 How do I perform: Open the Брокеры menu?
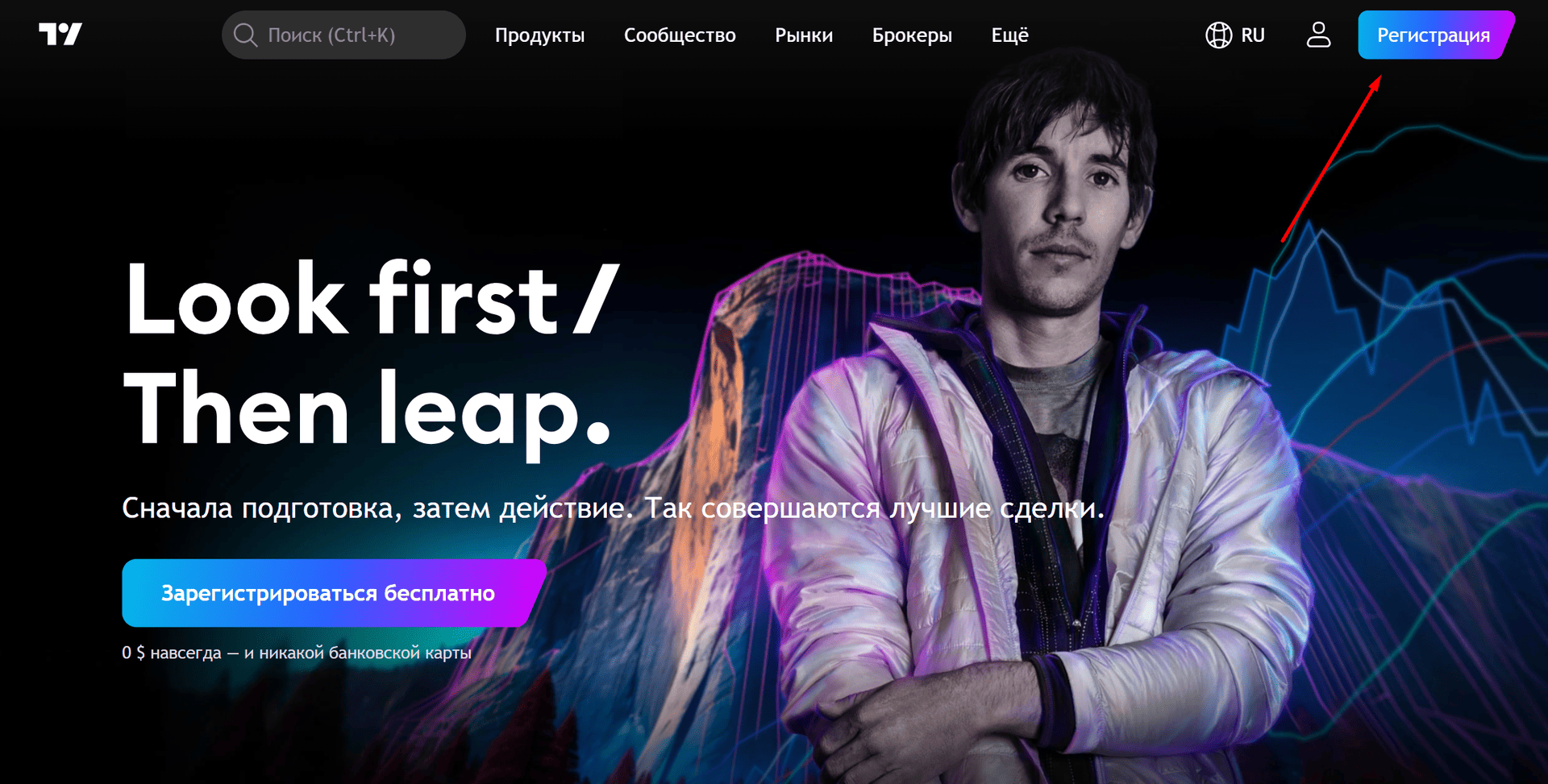click(x=912, y=35)
